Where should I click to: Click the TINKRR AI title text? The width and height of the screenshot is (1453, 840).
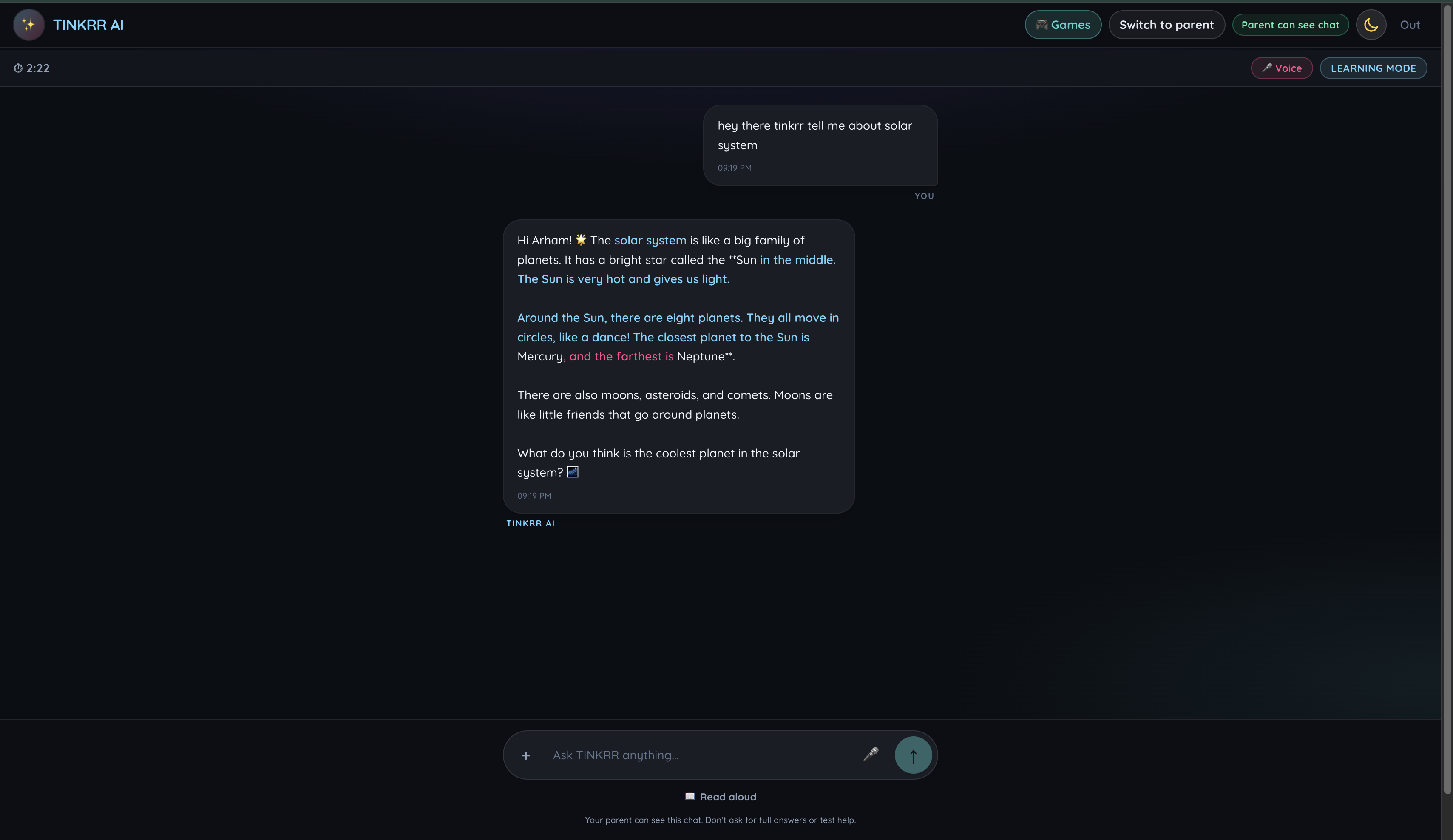(x=88, y=25)
